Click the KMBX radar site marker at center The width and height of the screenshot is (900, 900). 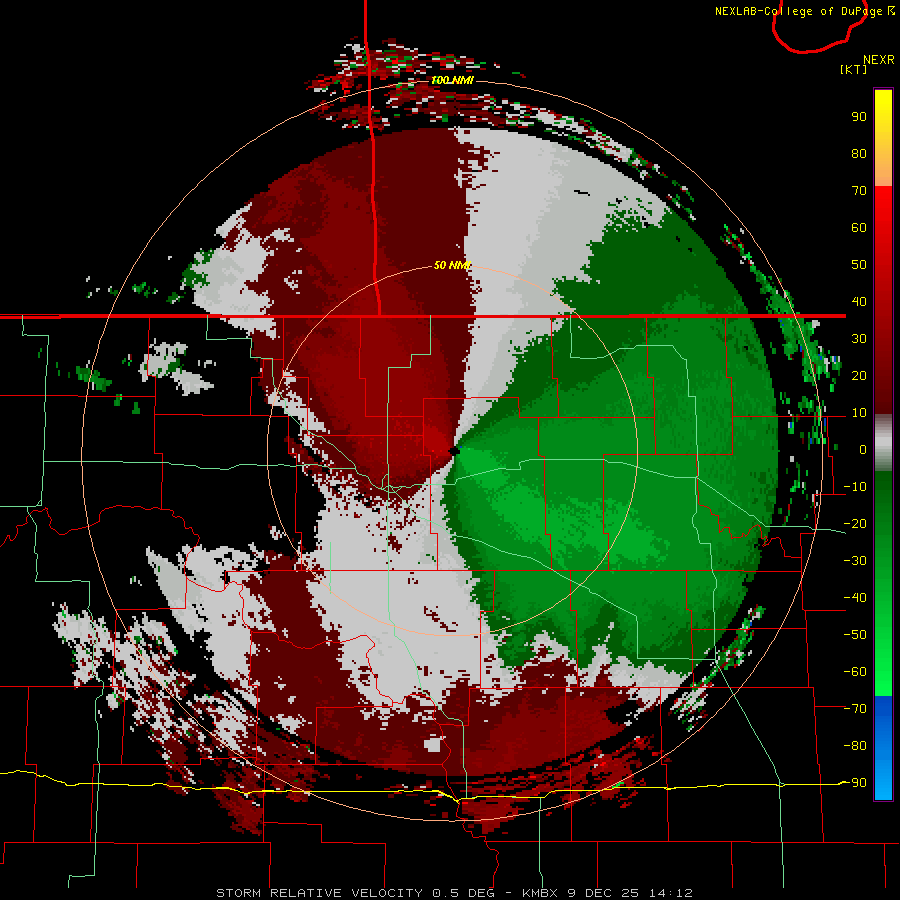point(455,451)
